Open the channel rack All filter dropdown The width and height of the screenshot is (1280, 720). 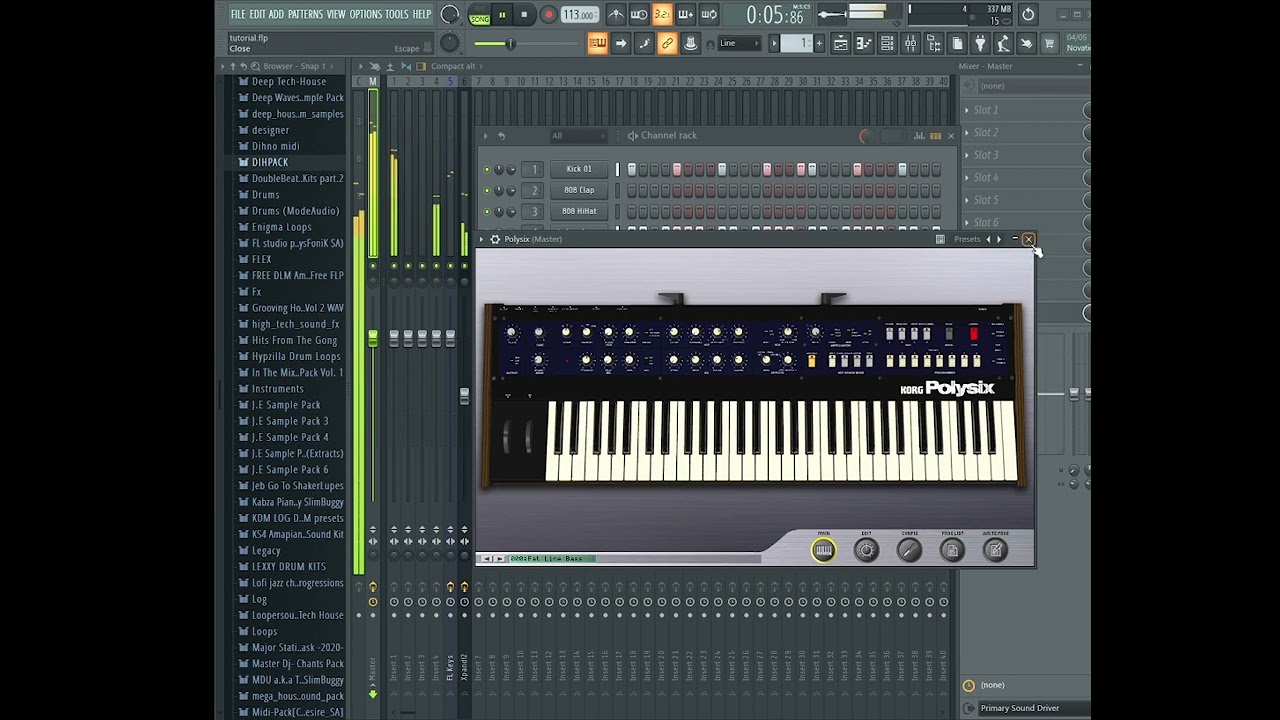click(577, 136)
